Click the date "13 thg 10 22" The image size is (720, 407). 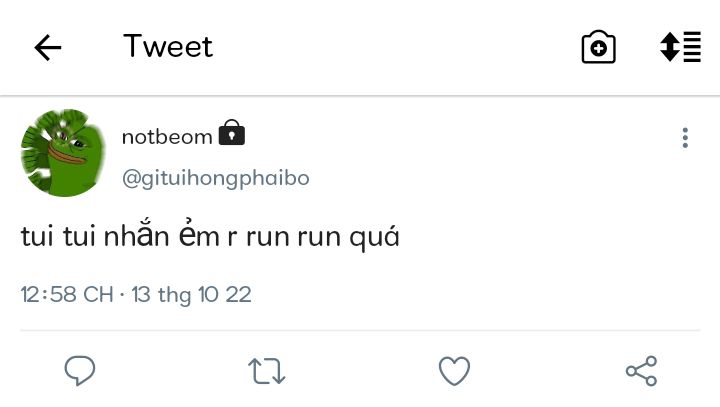tap(191, 295)
